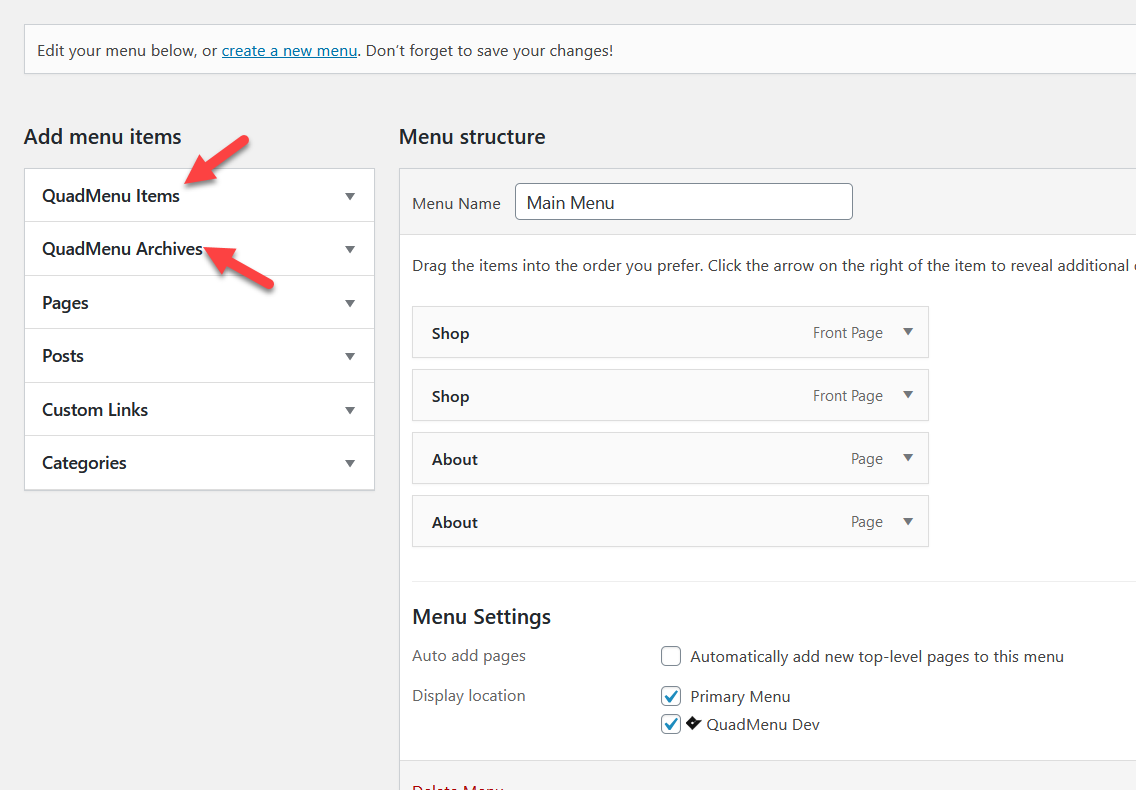Open the Categories section title

pos(84,463)
